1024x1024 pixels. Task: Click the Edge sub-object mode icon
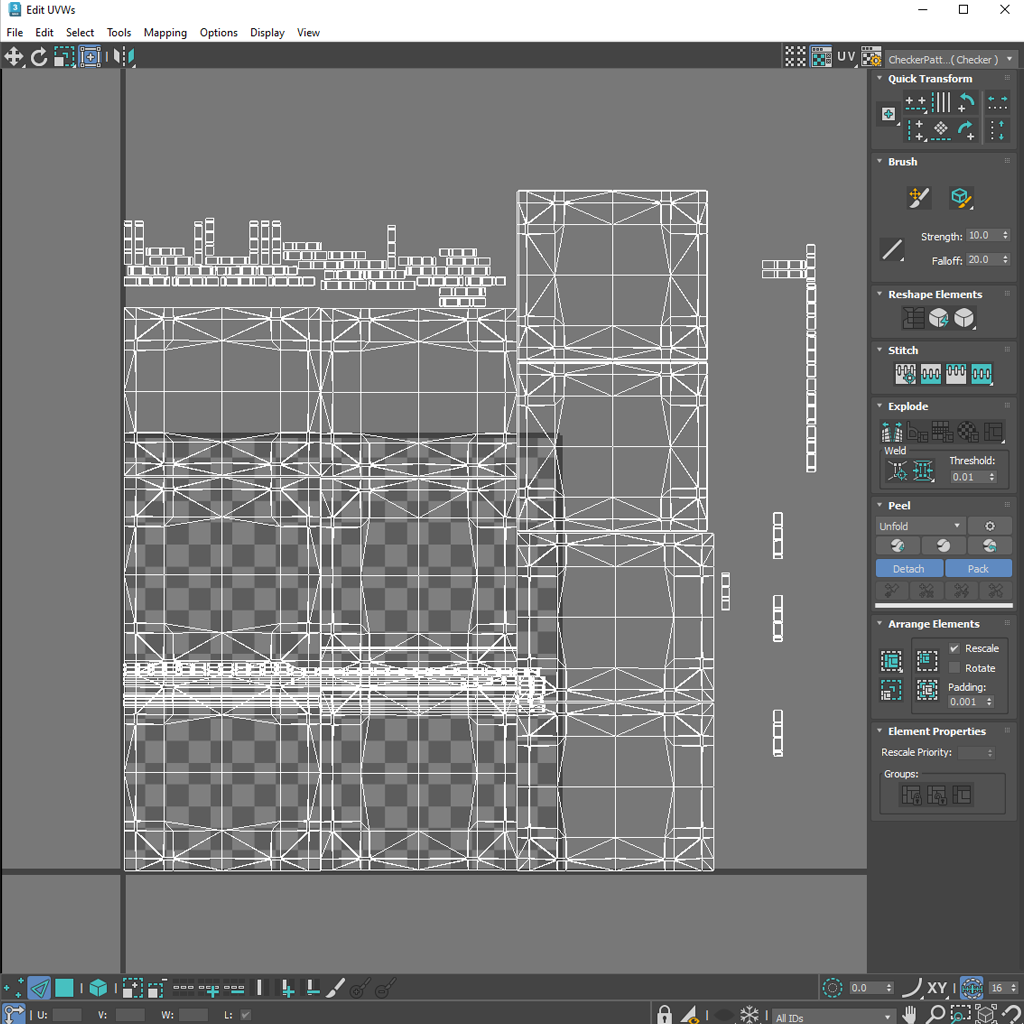click(39, 988)
